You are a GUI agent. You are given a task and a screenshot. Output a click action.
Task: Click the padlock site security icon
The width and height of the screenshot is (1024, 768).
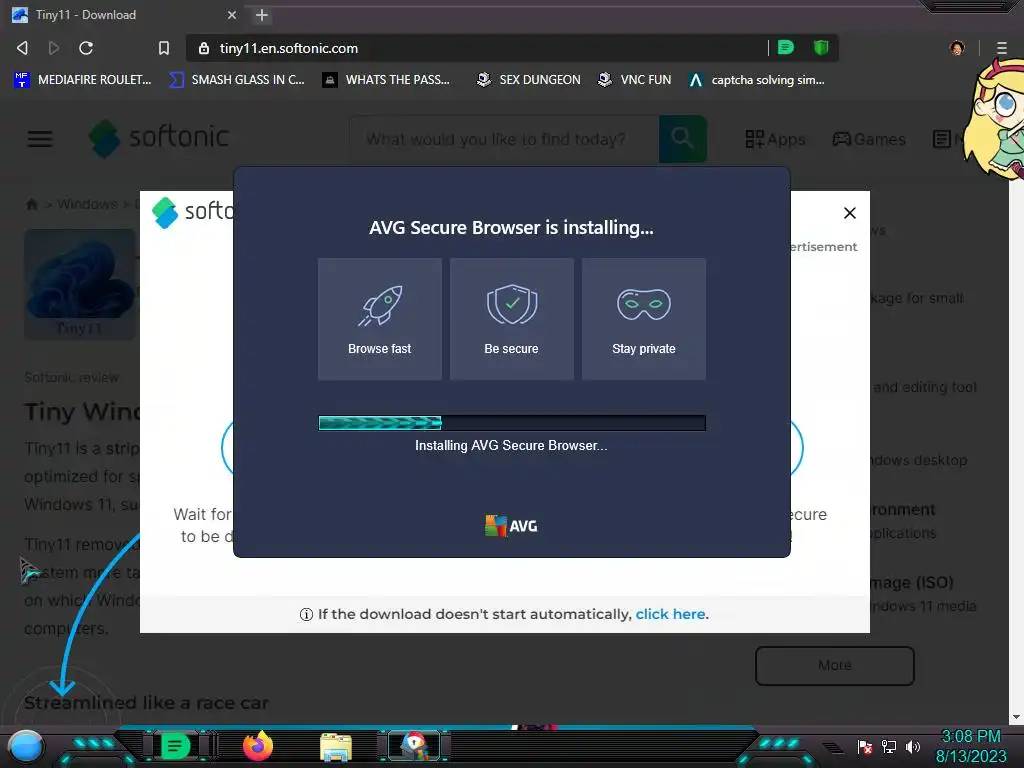204,48
